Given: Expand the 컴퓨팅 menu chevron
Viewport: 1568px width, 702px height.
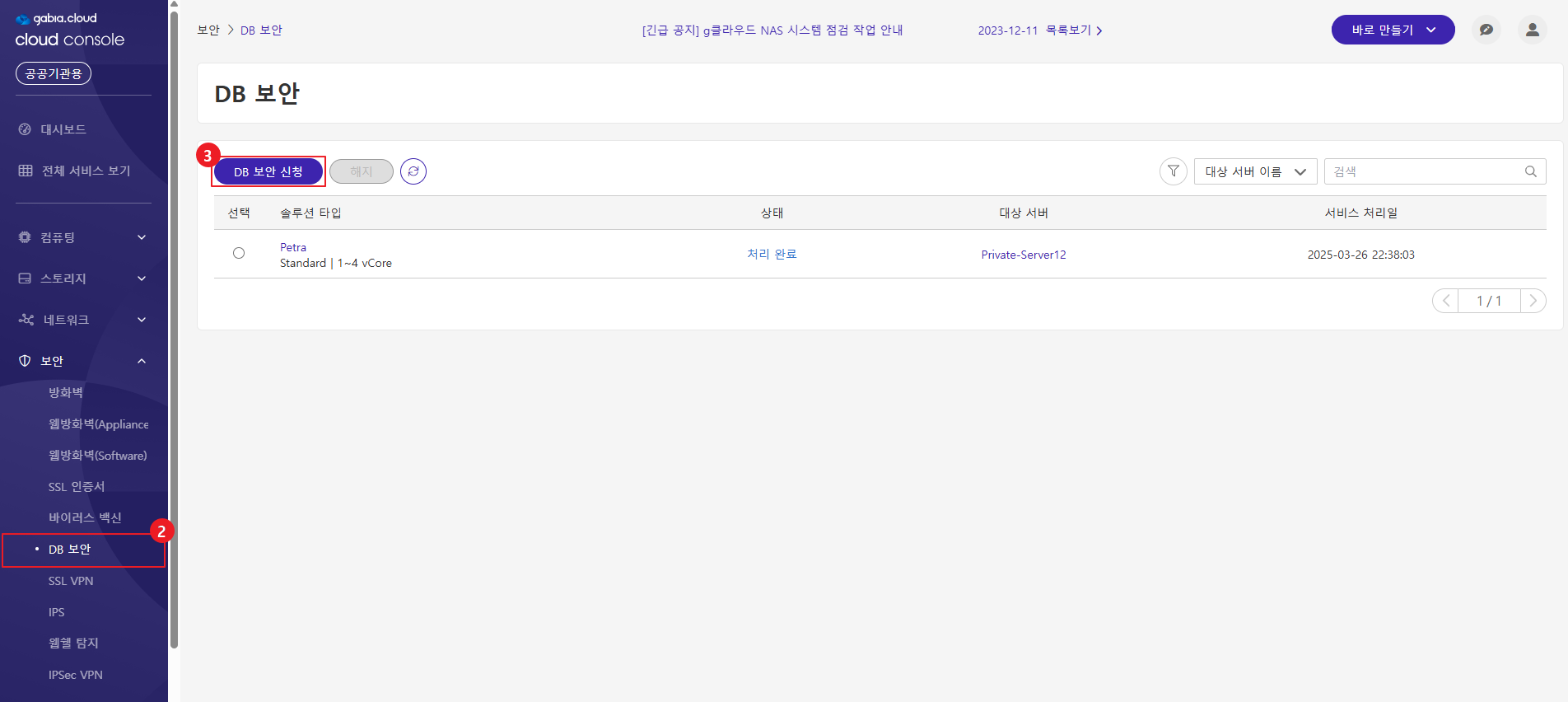Looking at the screenshot, I should (142, 237).
